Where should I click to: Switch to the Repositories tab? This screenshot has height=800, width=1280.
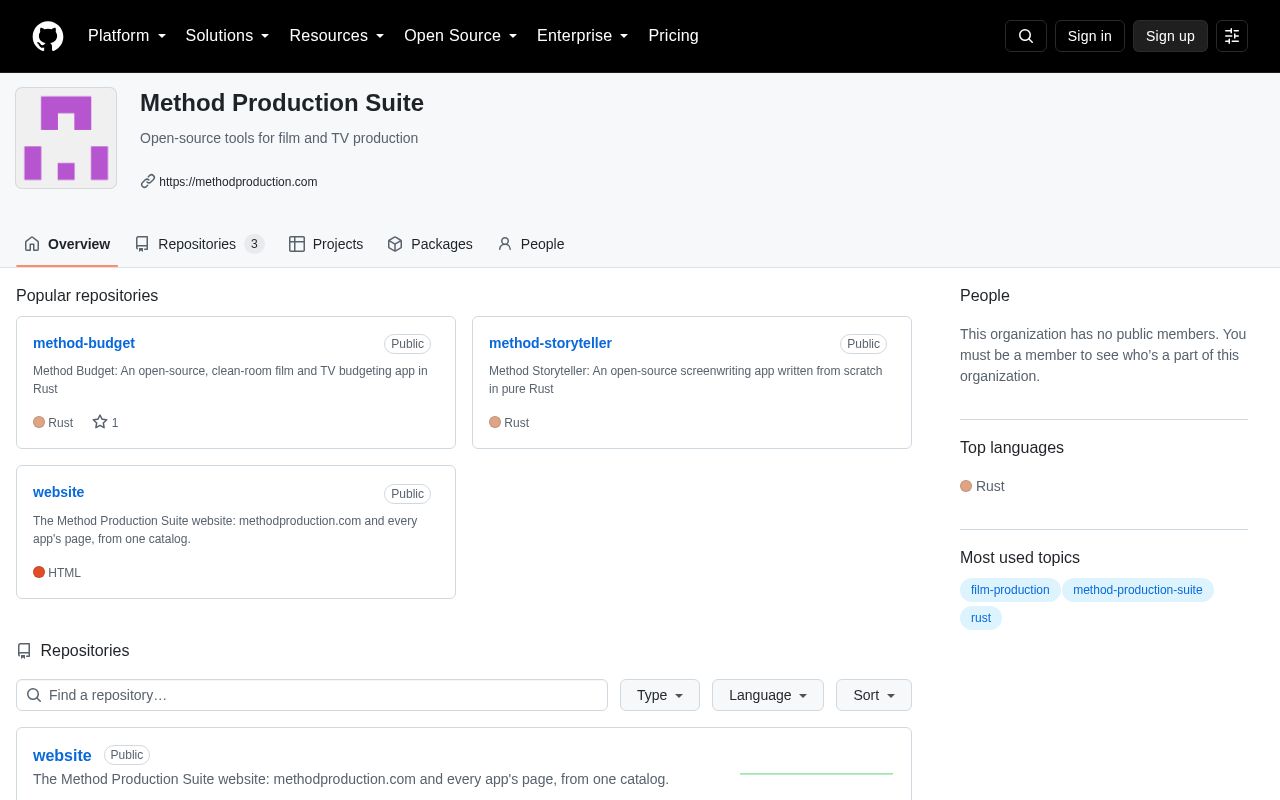[199, 244]
